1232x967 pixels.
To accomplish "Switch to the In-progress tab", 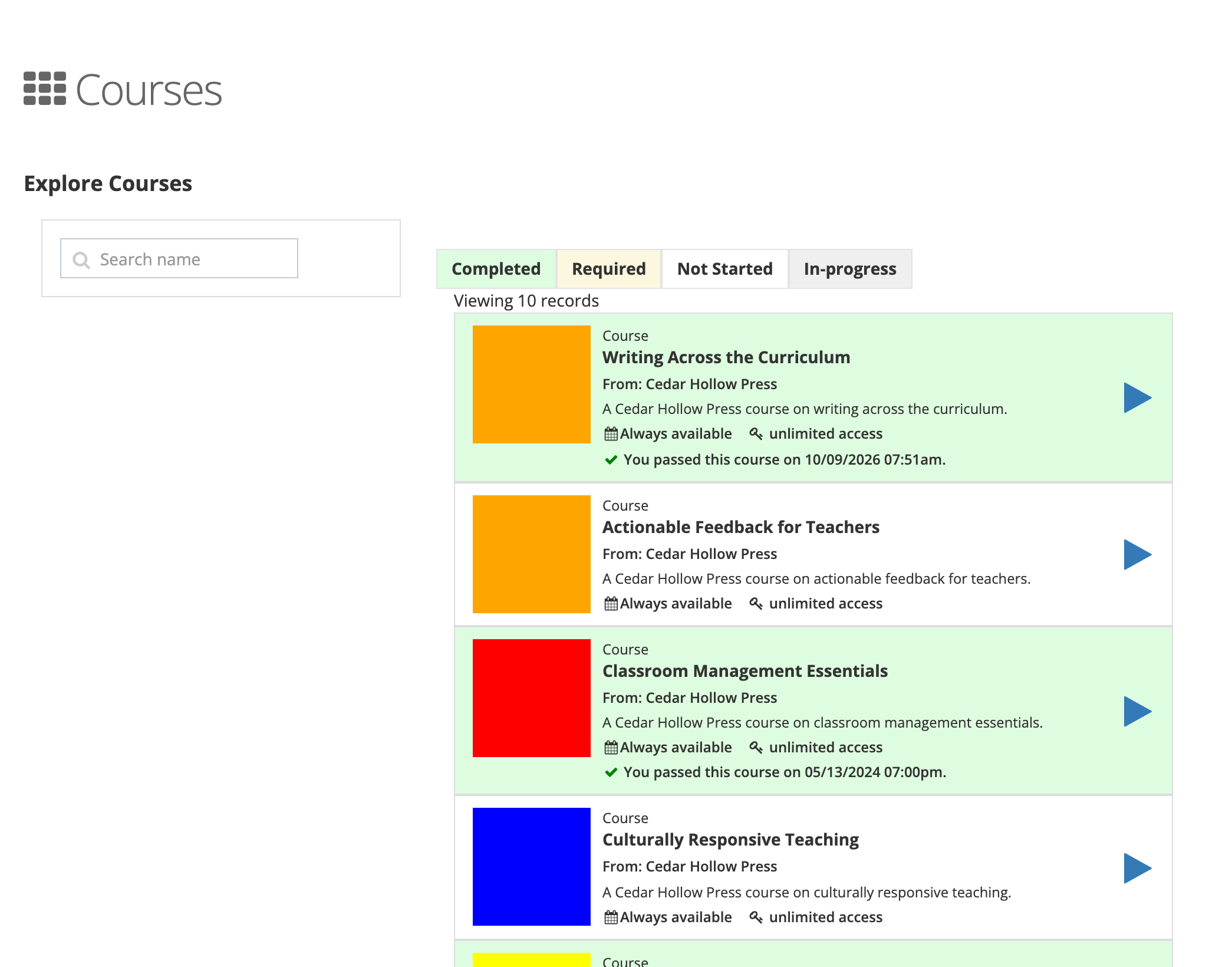I will [x=850, y=269].
